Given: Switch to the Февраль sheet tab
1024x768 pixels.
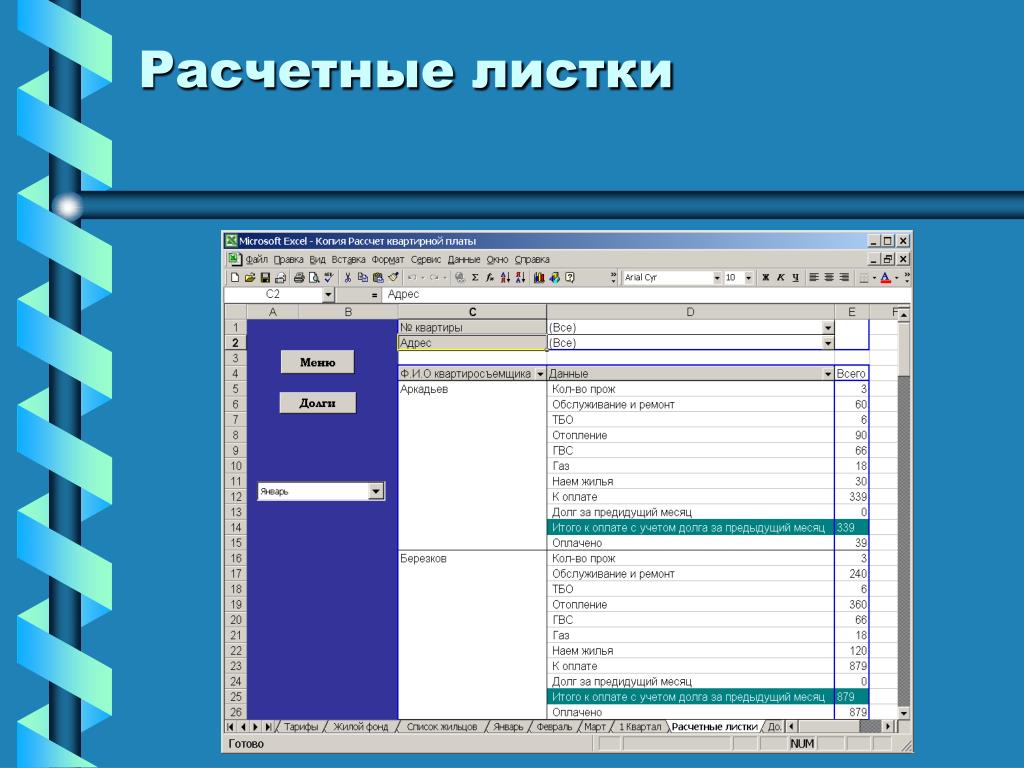Looking at the screenshot, I should tap(554, 726).
